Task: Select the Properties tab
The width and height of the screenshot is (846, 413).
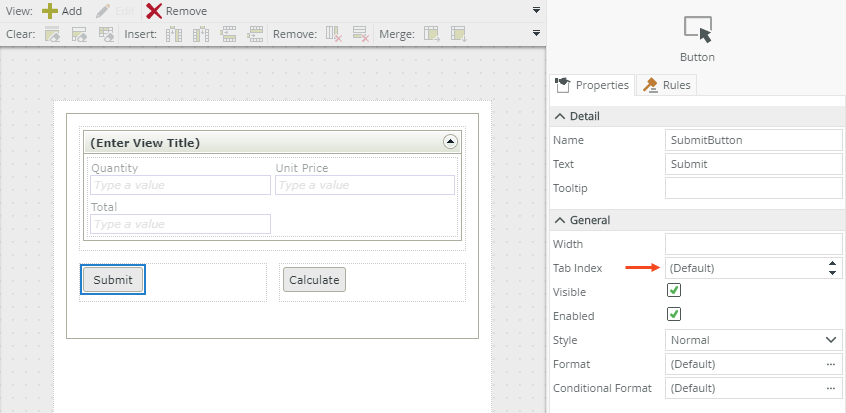Action: pyautogui.click(x=593, y=85)
